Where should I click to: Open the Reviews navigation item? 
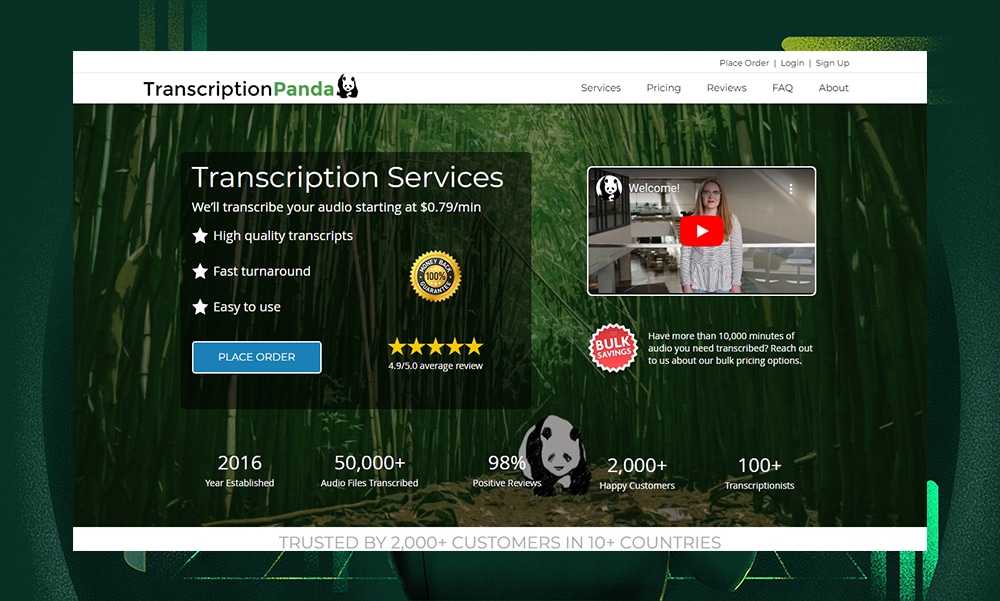726,88
